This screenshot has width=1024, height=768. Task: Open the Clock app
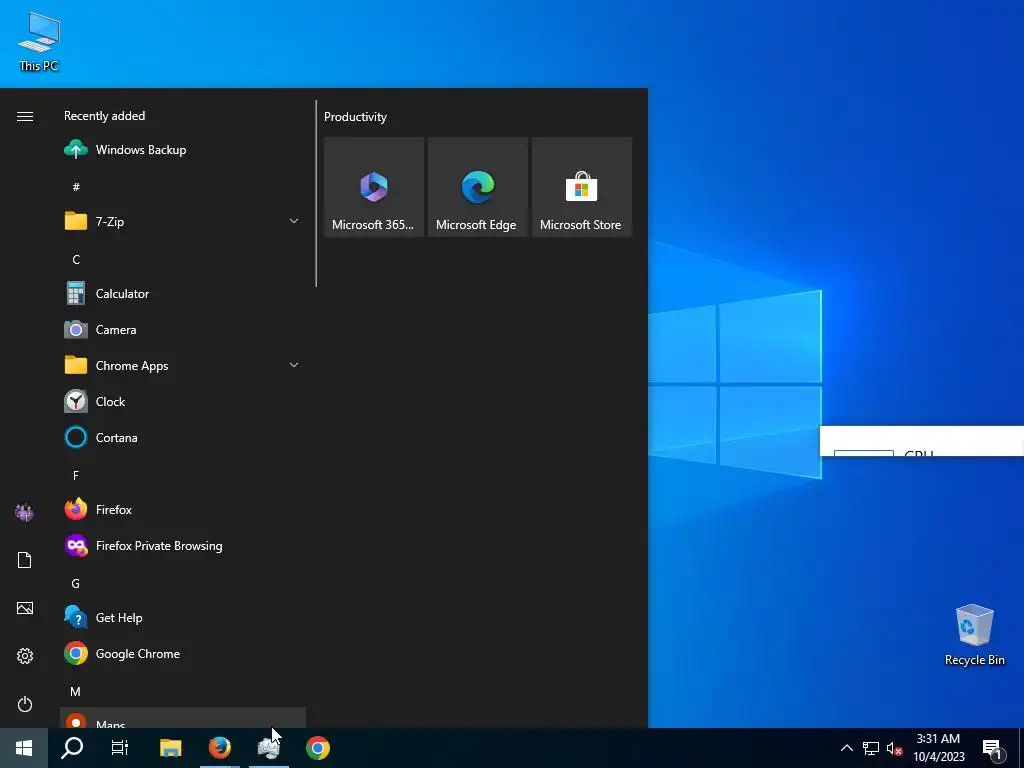click(182, 402)
